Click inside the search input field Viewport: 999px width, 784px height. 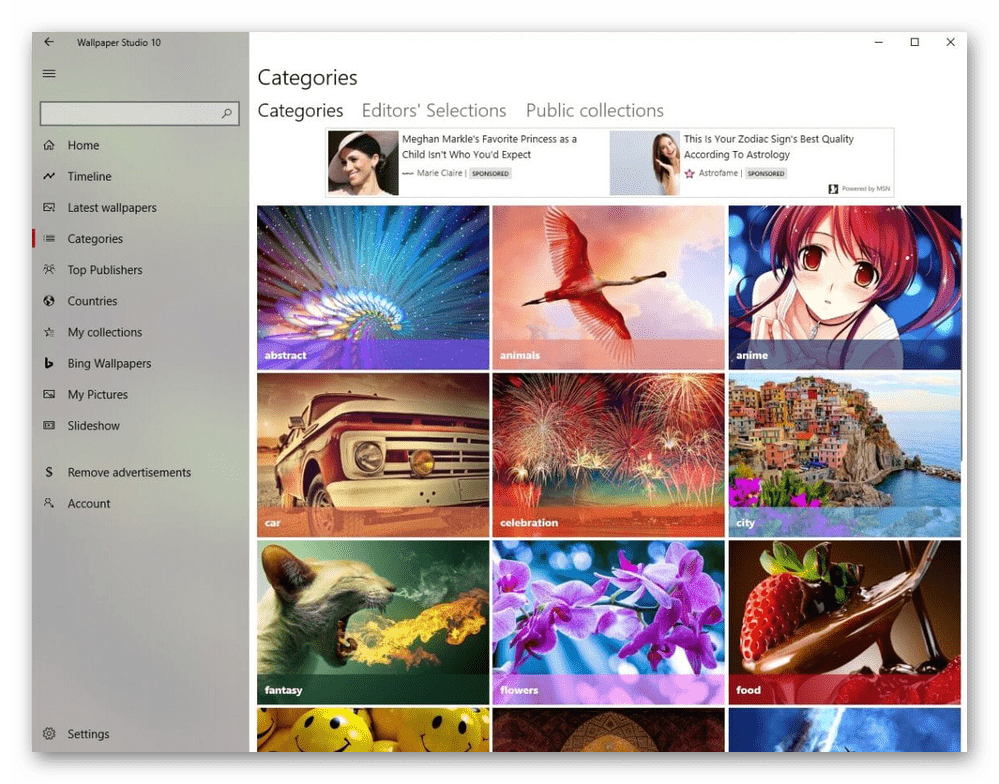click(x=128, y=114)
